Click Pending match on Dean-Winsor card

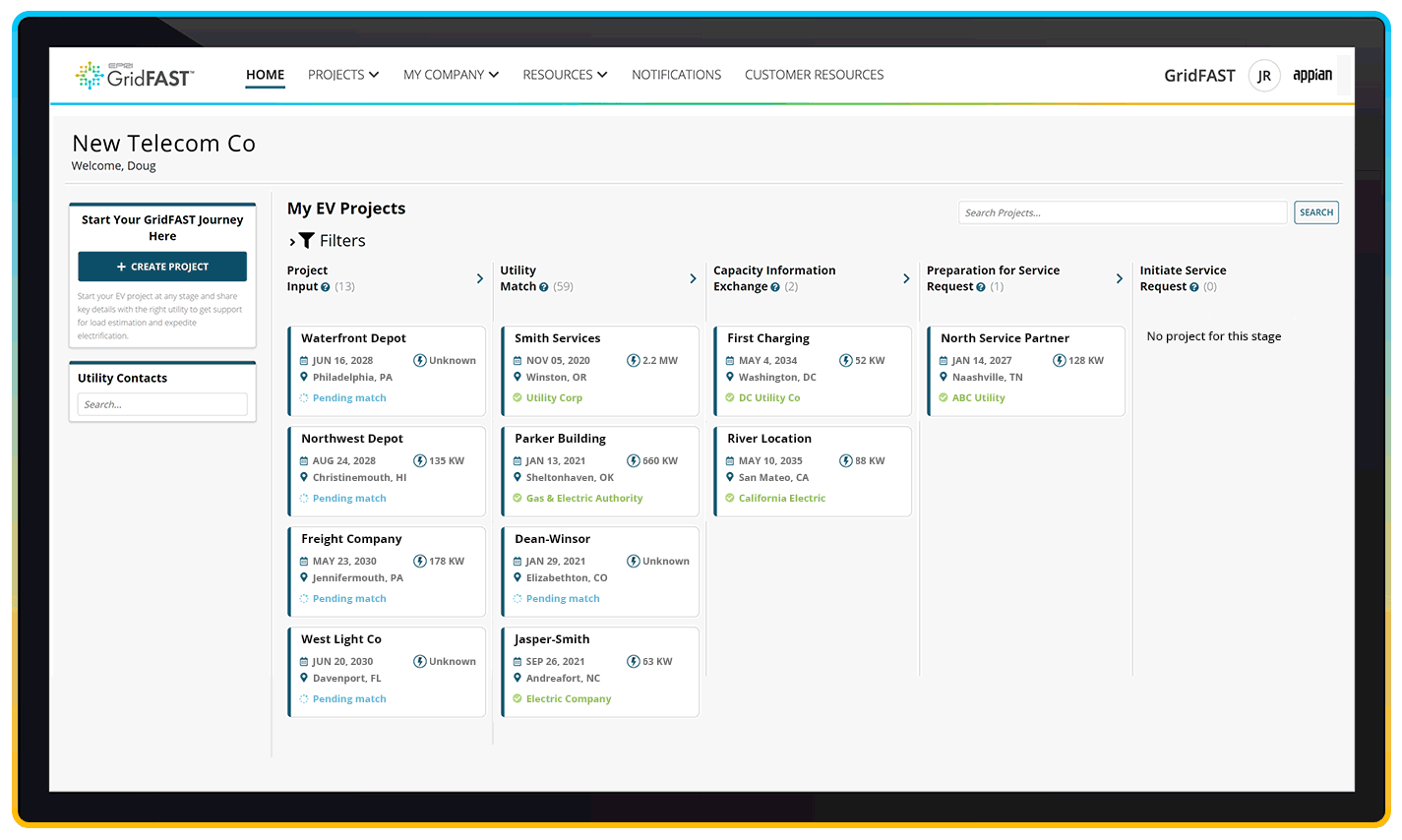tap(563, 599)
